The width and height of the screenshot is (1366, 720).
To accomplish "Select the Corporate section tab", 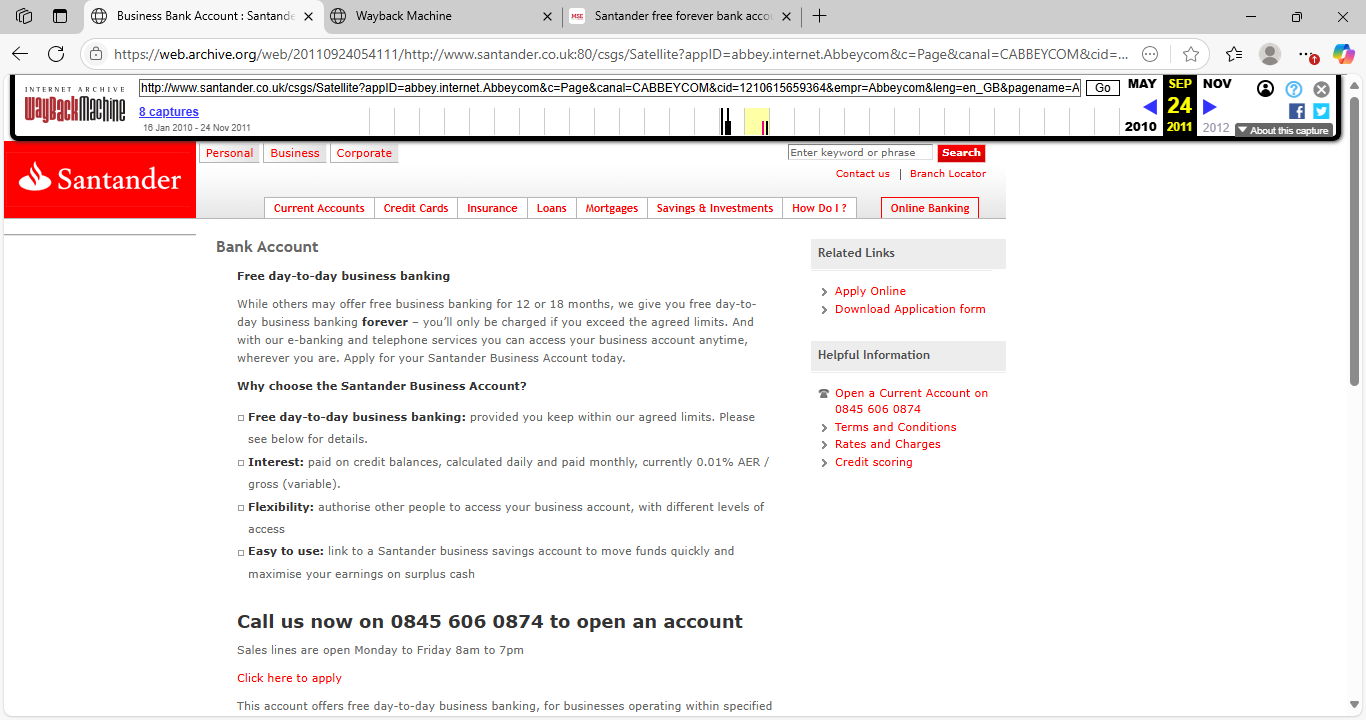I will (x=364, y=153).
